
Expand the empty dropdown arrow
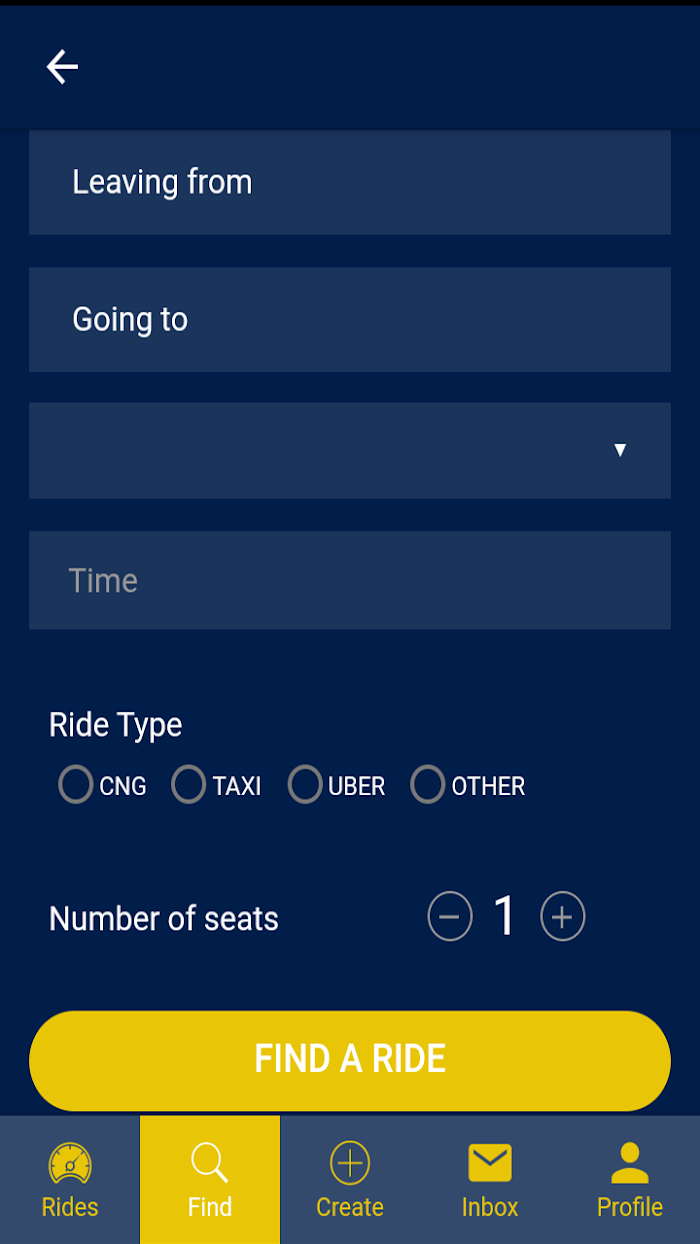coord(620,450)
